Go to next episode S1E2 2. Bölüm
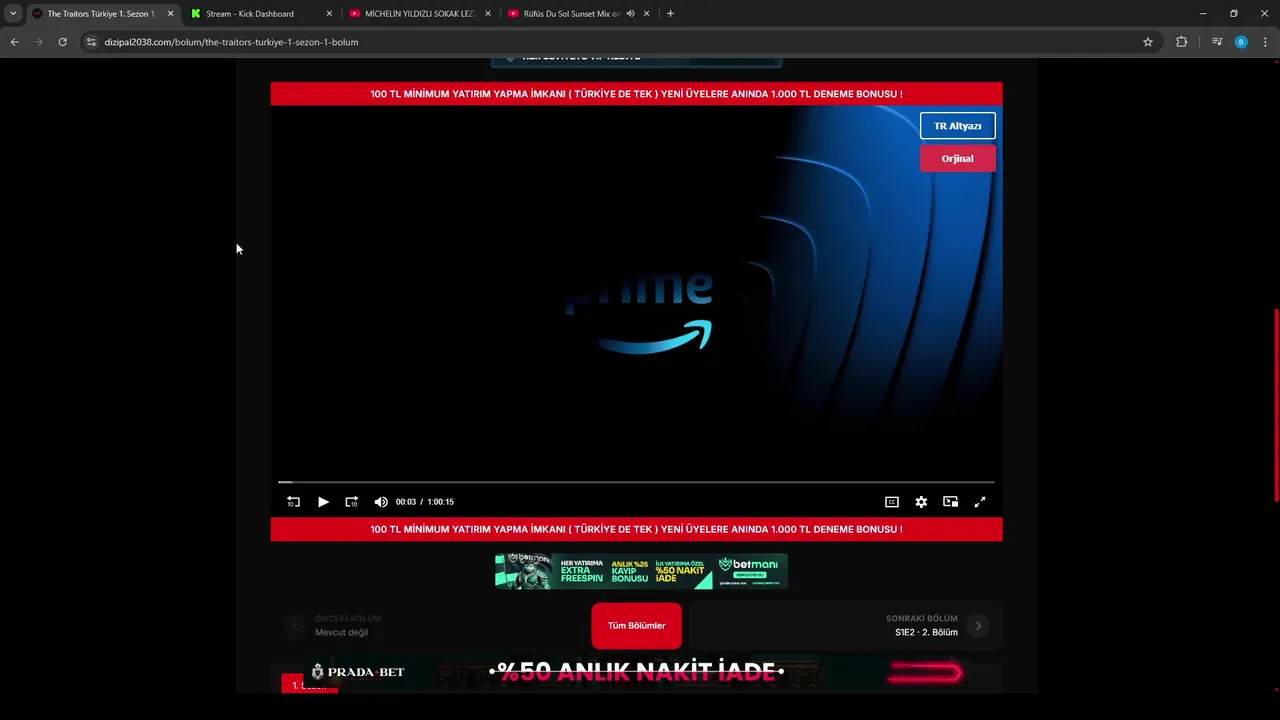The width and height of the screenshot is (1280, 720). pyautogui.click(x=846, y=626)
